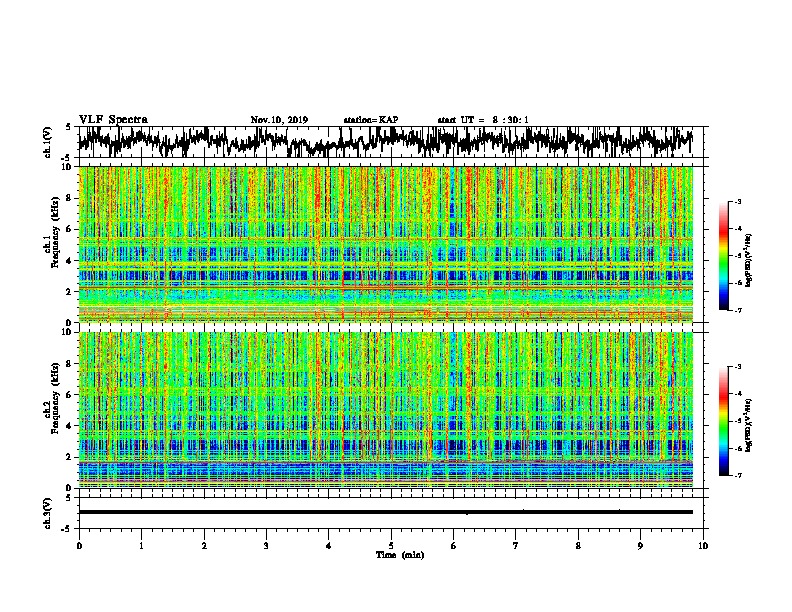Click the "-7" label on the ch.1 colorbar
The image size is (792, 612).
737,310
